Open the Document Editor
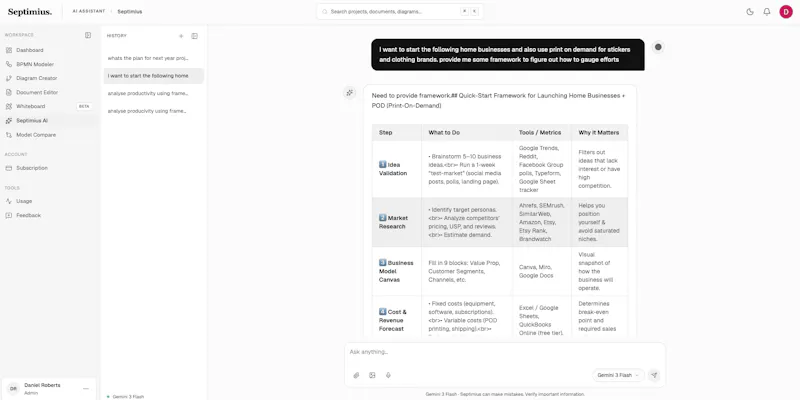The image size is (800, 400). 37,92
